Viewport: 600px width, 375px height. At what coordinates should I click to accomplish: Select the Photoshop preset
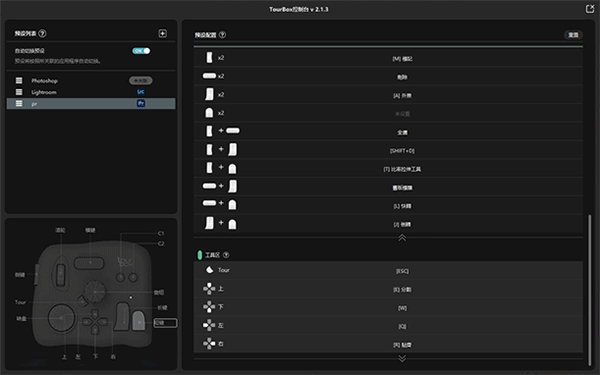click(x=91, y=80)
